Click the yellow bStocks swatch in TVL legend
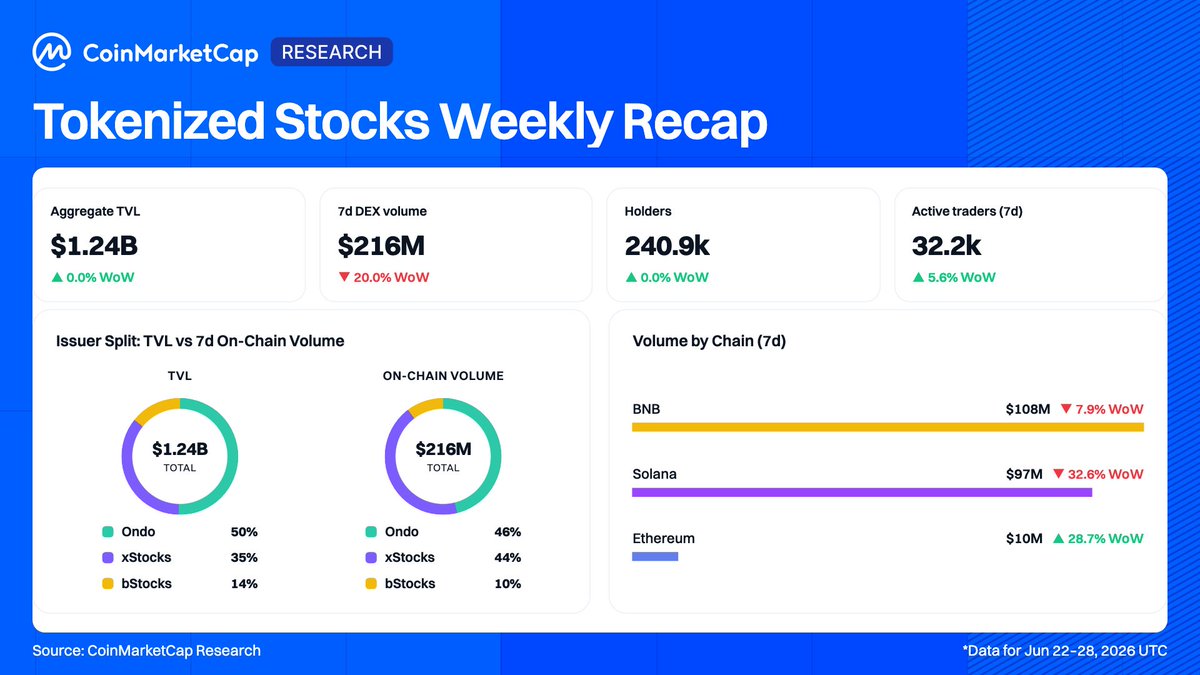The width and height of the screenshot is (1200, 675). (x=107, y=583)
